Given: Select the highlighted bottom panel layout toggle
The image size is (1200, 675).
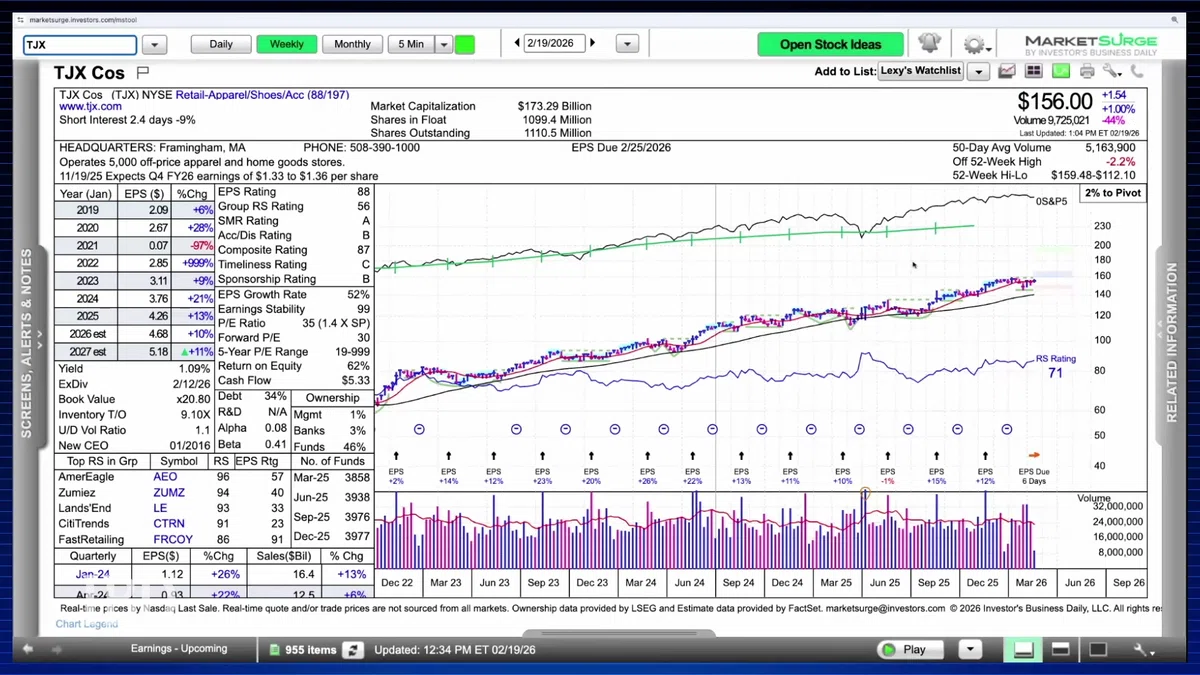Looking at the screenshot, I should pos(1023,650).
